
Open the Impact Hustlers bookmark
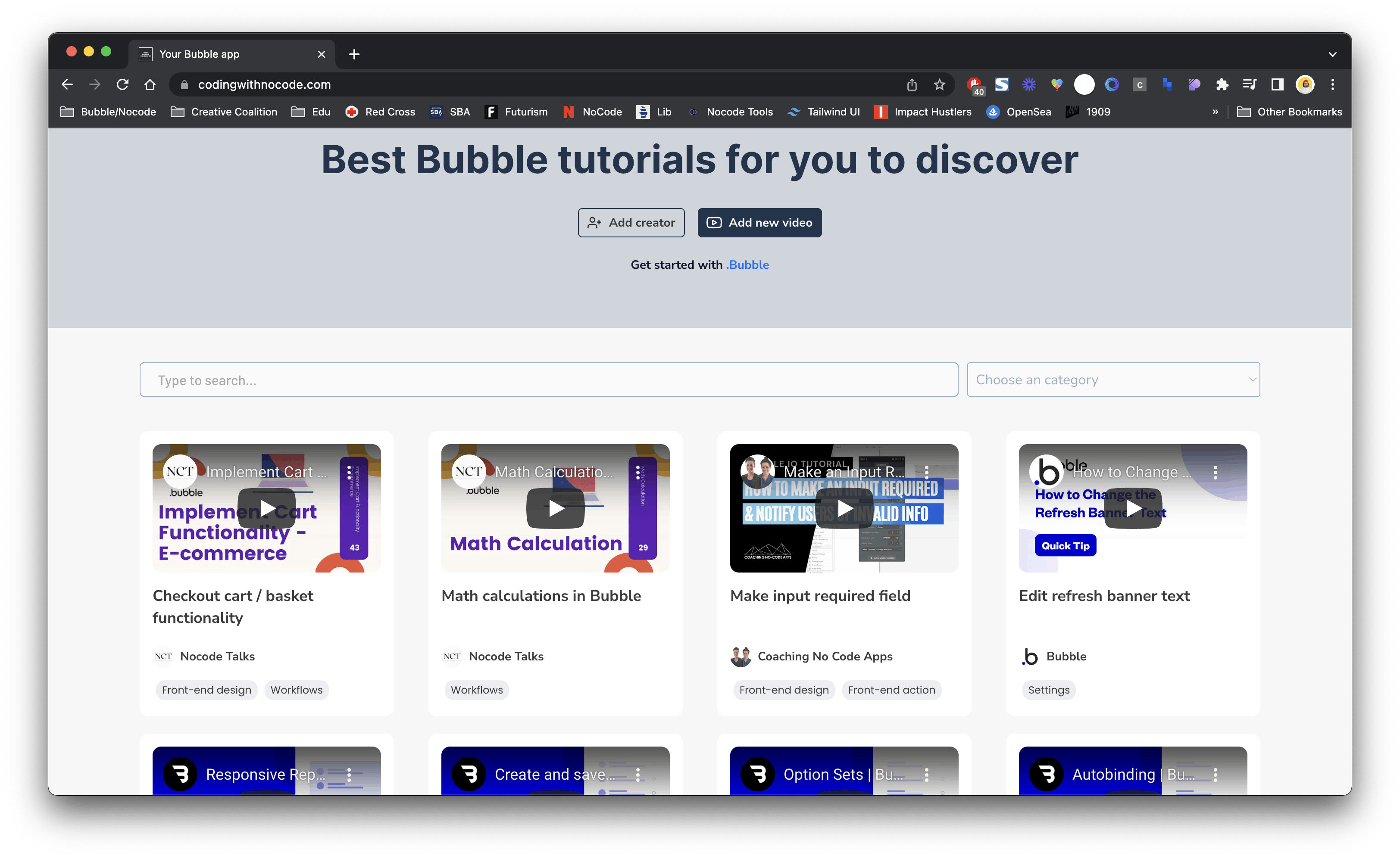click(x=922, y=112)
